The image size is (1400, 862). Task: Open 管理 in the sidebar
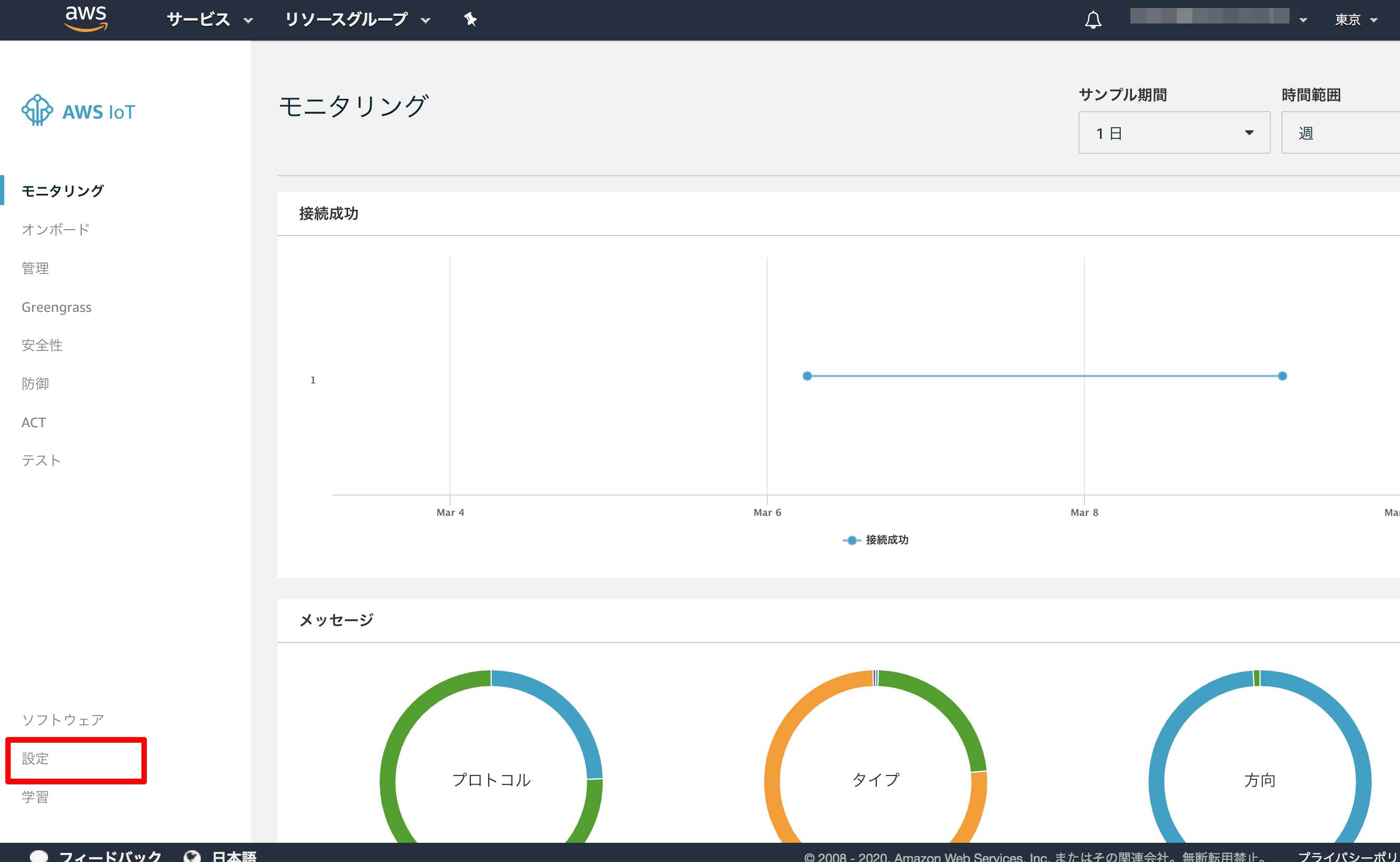click(x=35, y=269)
